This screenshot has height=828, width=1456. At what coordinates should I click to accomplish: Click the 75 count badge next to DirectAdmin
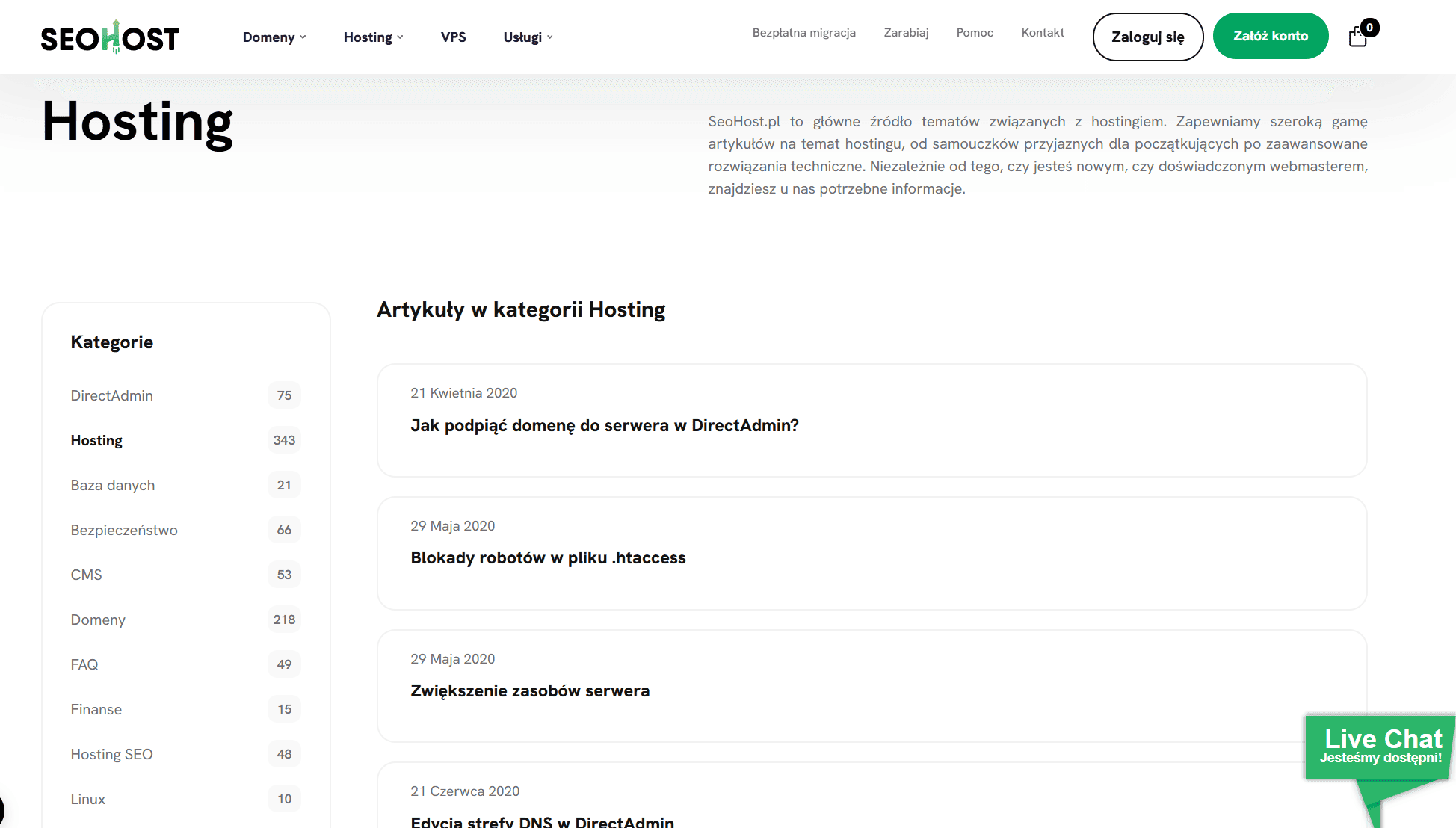pyautogui.click(x=284, y=395)
